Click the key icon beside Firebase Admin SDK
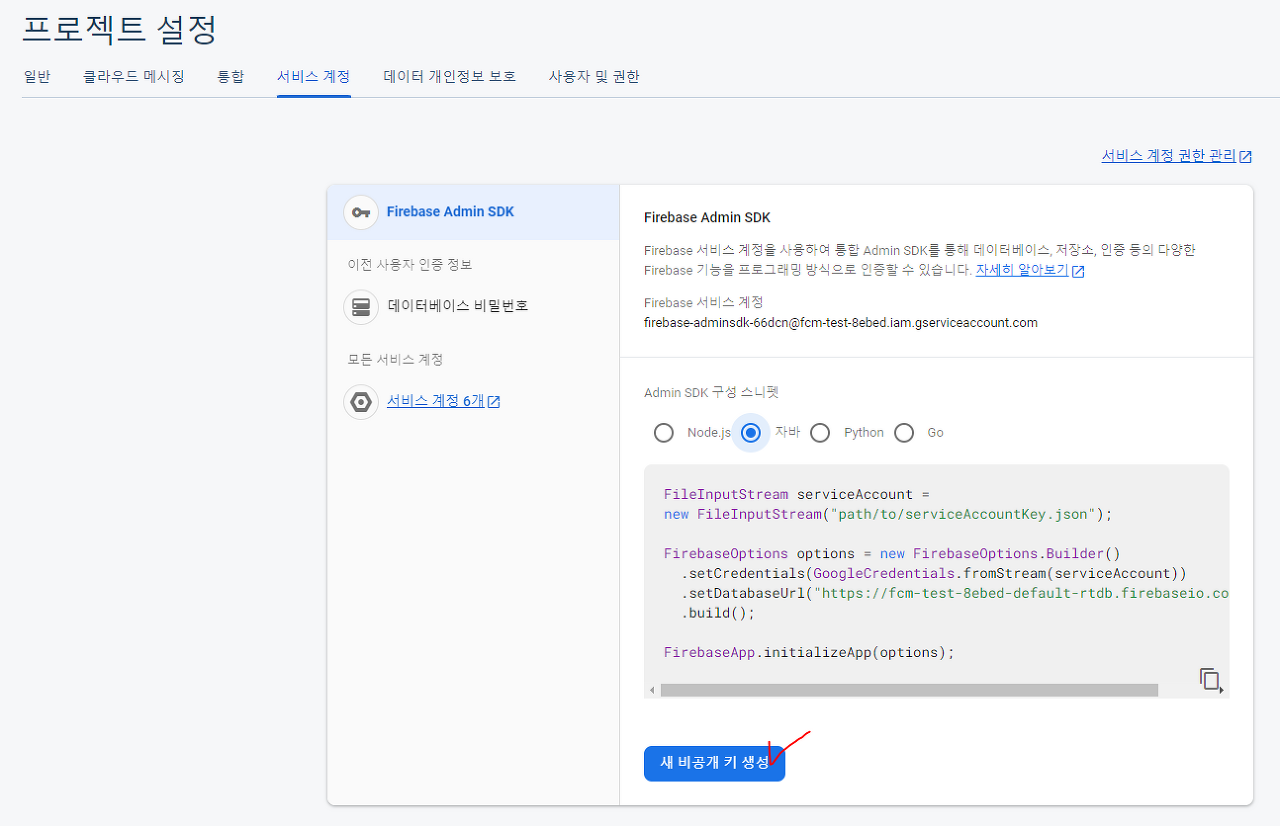The image size is (1280, 826). pos(361,212)
